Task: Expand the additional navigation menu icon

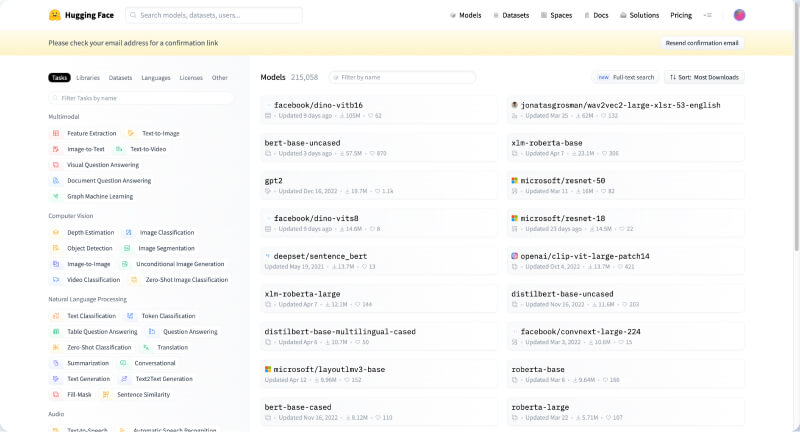Action: coord(708,15)
